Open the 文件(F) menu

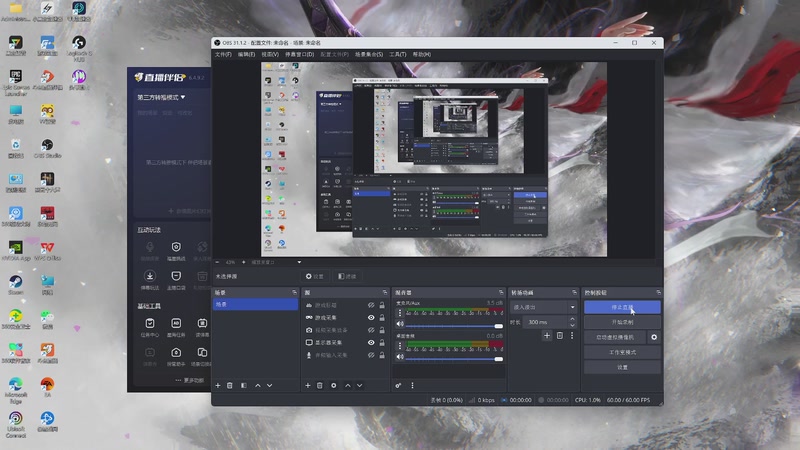click(x=223, y=55)
